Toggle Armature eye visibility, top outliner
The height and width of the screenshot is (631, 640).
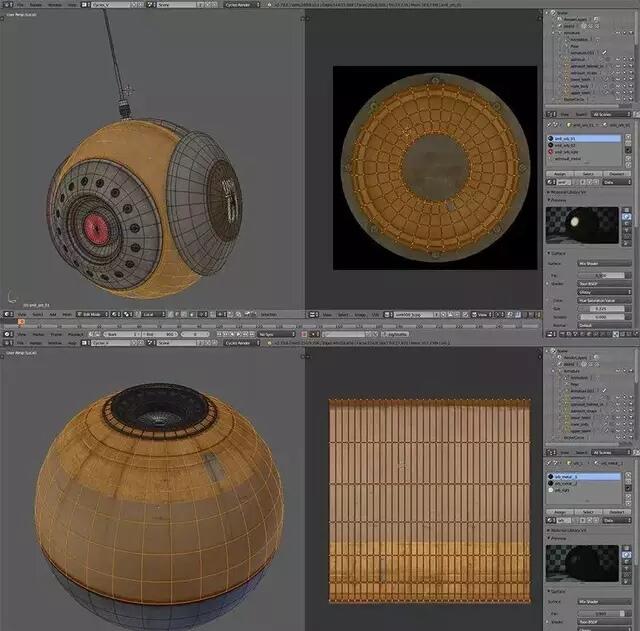click(618, 33)
